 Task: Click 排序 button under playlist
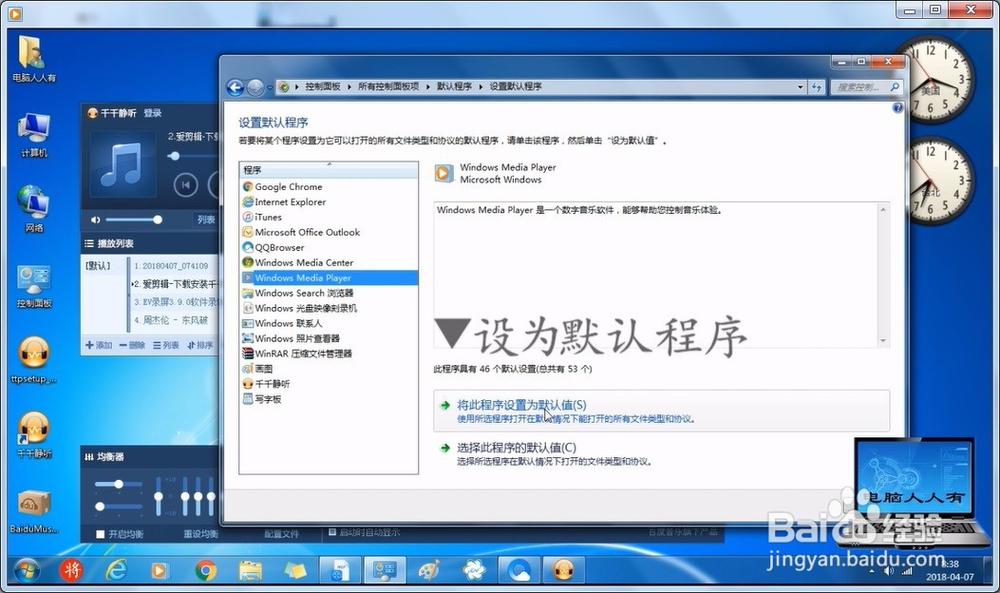[x=200, y=346]
